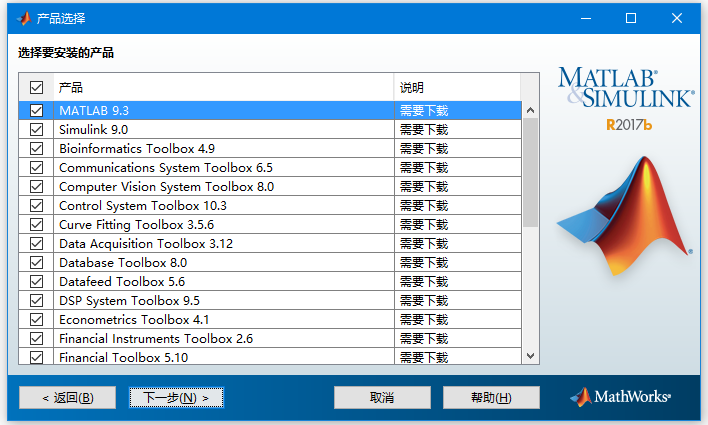Screen dimensions: 708x425
Task: Click the MathWorks logo at bottom right
Action: point(620,397)
